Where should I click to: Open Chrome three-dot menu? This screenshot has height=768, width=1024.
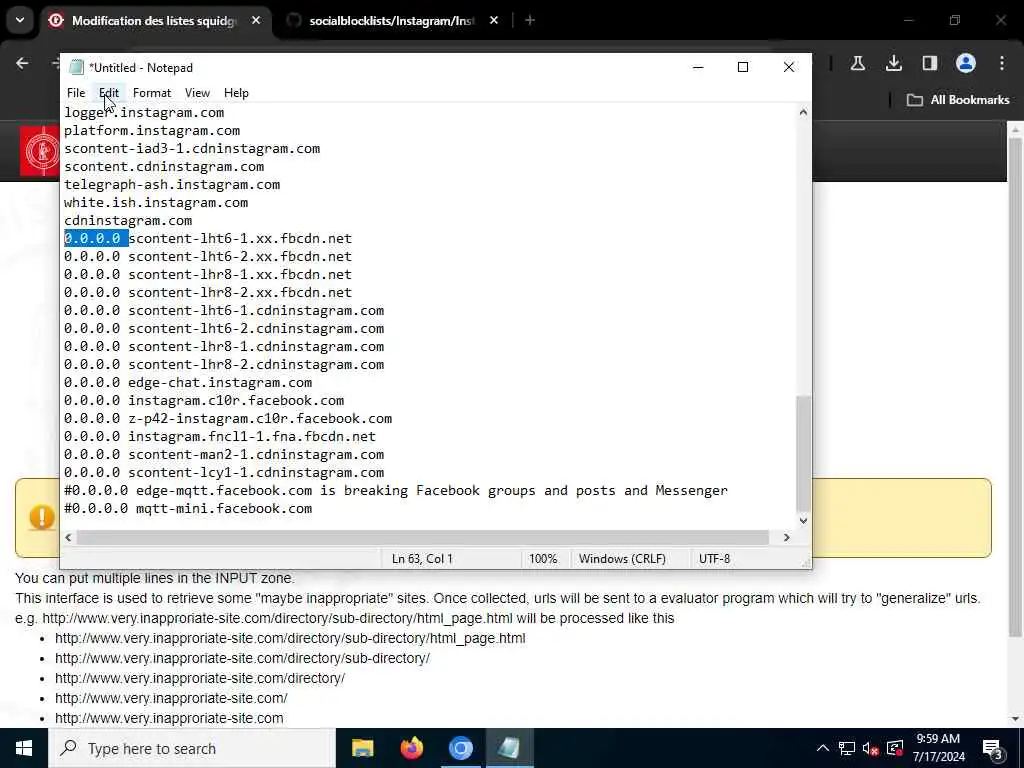1001,63
